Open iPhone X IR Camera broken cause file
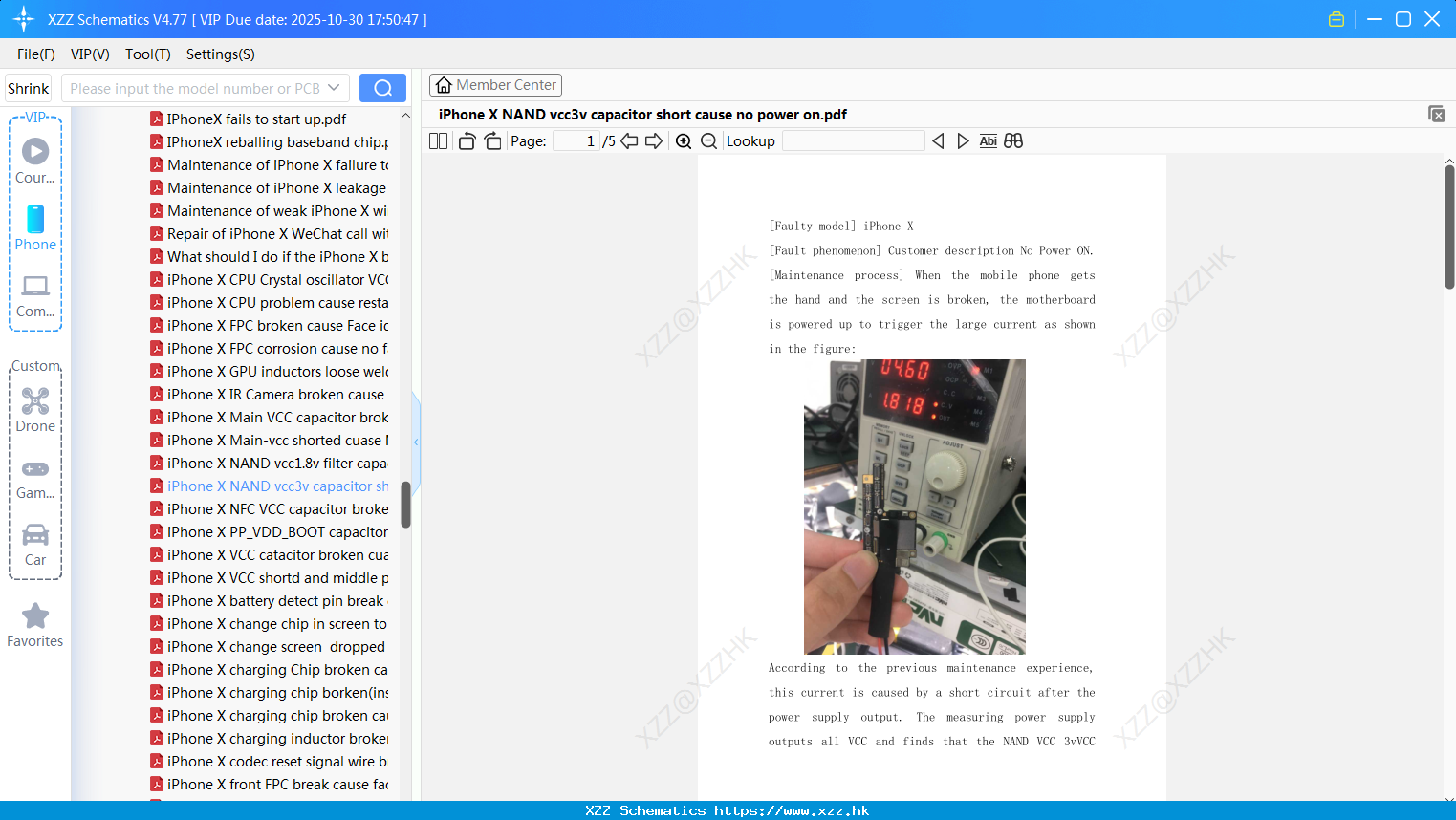Screen dimensions: 1456x820 click(x=267, y=394)
